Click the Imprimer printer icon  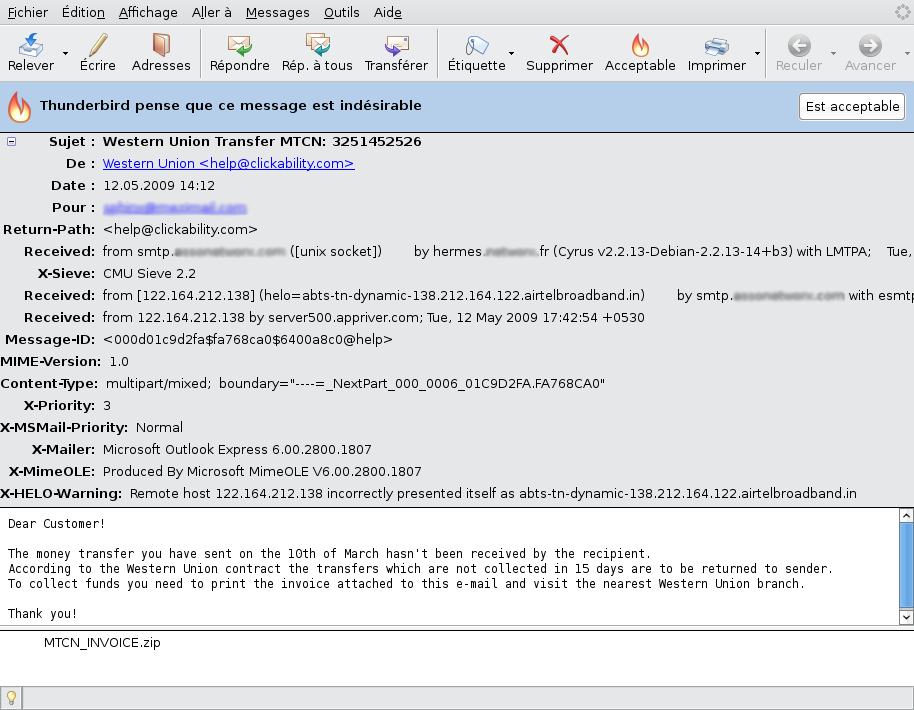coord(716,45)
